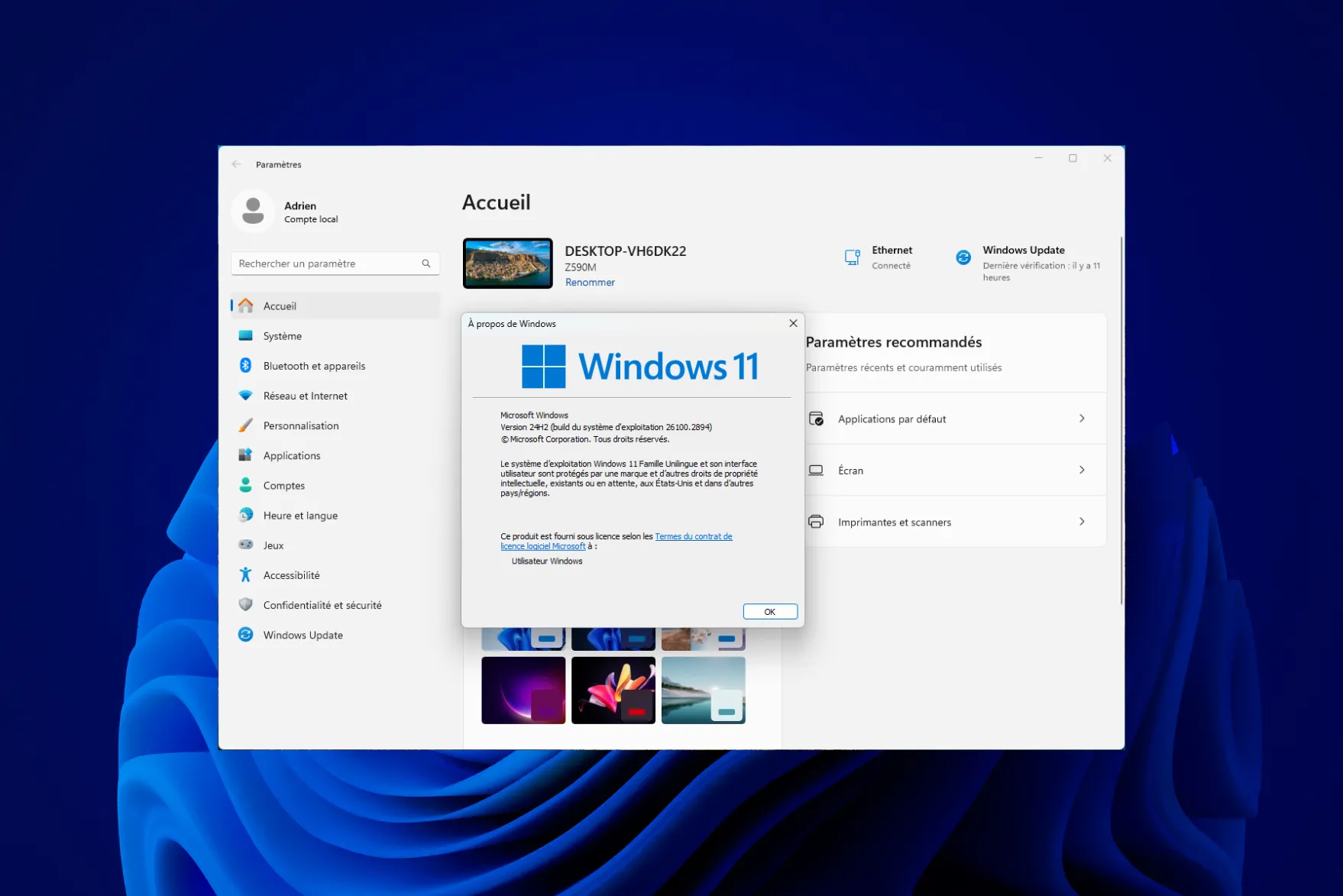
Task: Click Adrien's user avatar icon
Action: pyautogui.click(x=253, y=211)
